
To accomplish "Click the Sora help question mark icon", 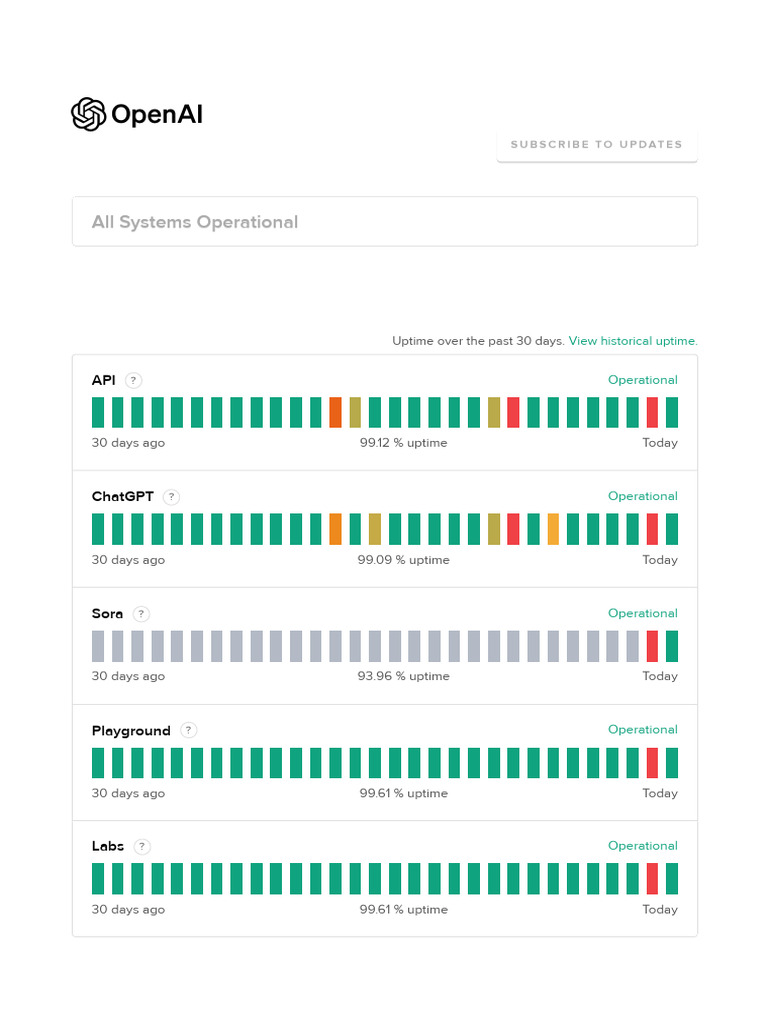I will (x=141, y=614).
